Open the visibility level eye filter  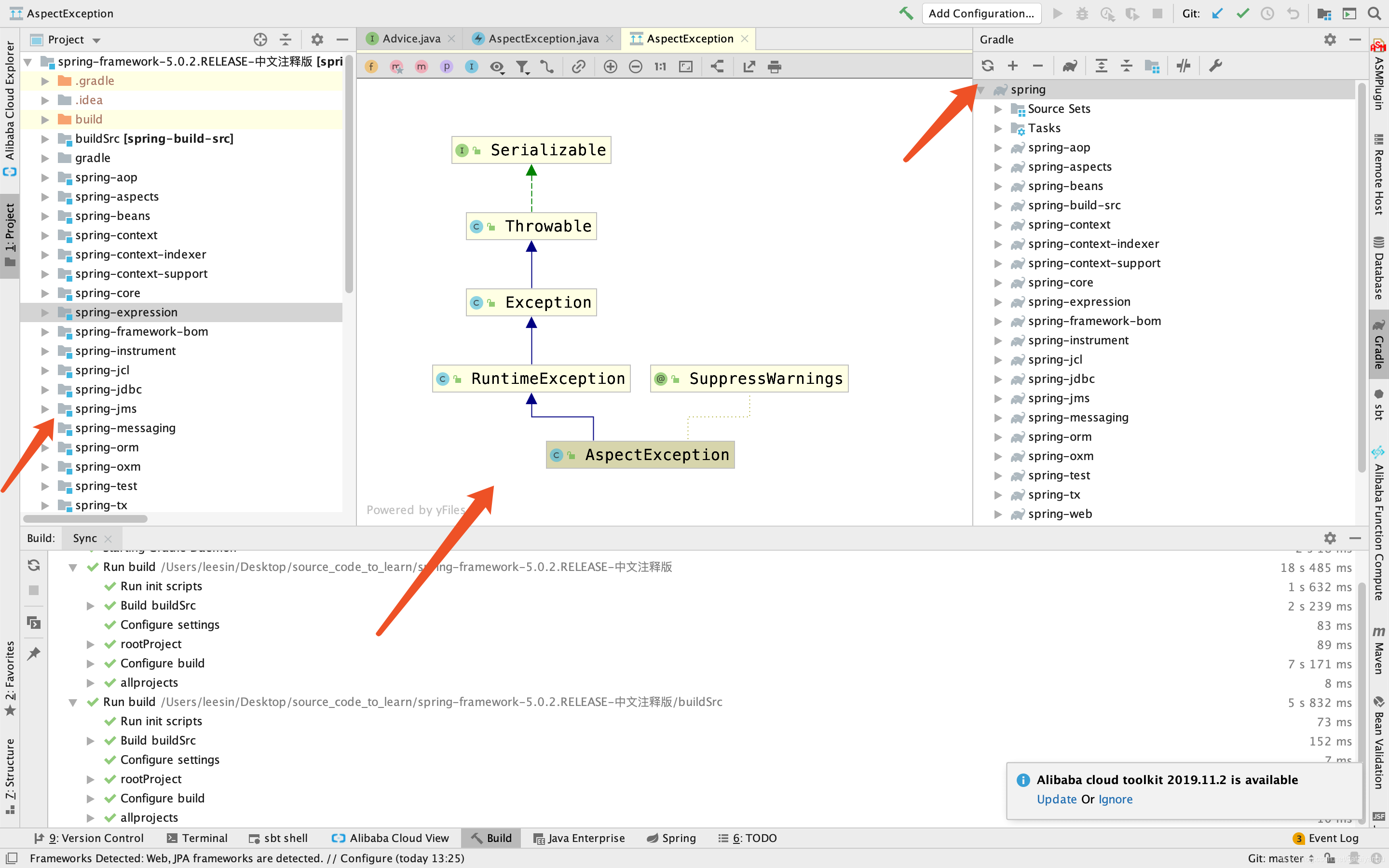[497, 67]
